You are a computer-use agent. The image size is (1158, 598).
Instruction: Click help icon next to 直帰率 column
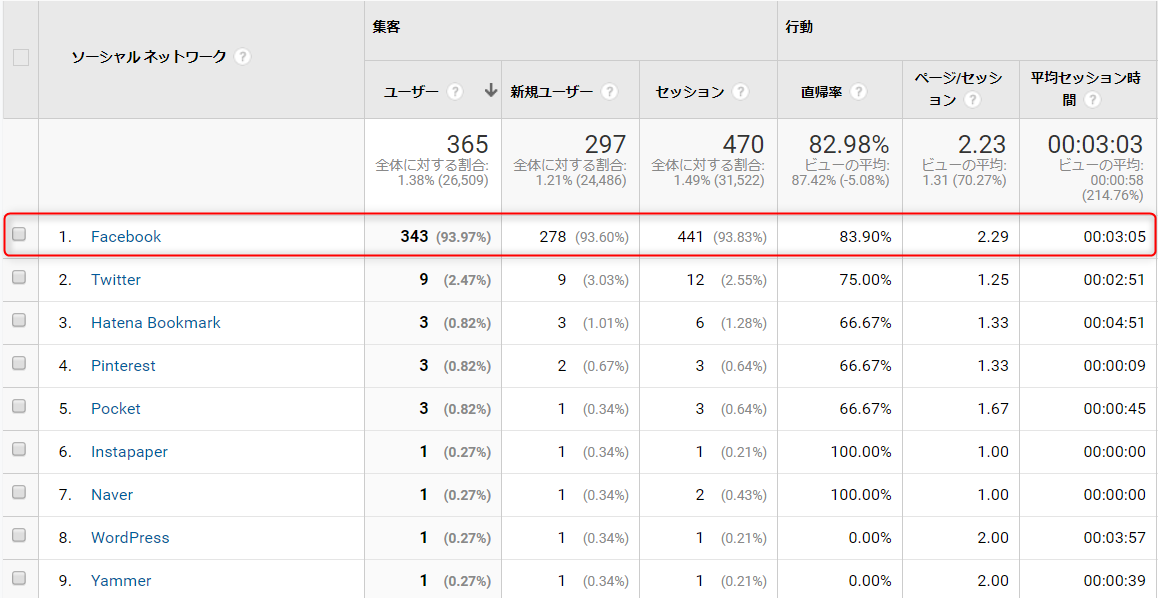(858, 91)
